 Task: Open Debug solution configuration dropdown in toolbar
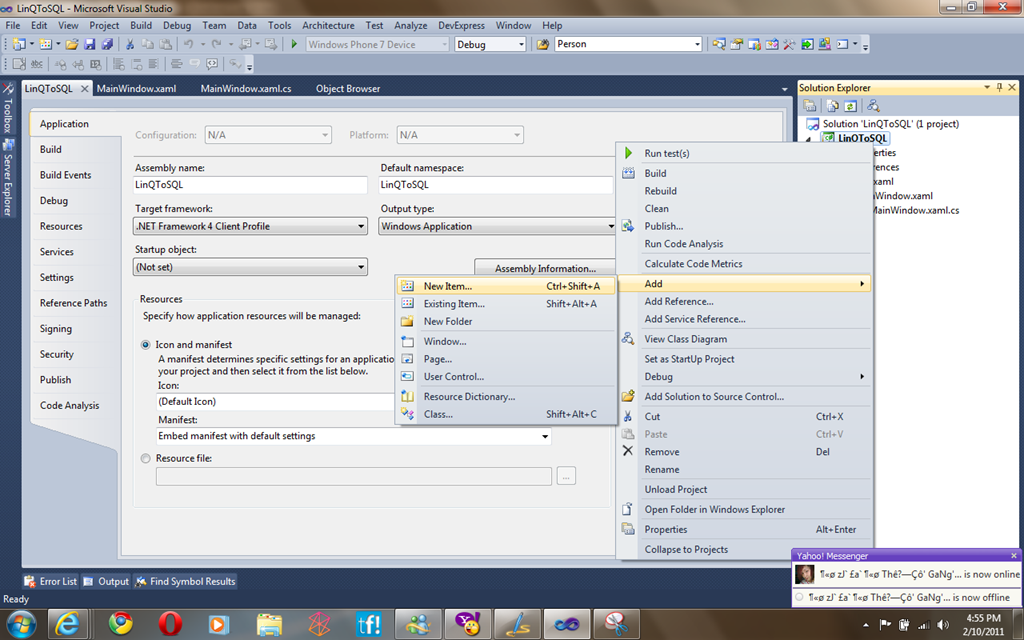pos(490,44)
